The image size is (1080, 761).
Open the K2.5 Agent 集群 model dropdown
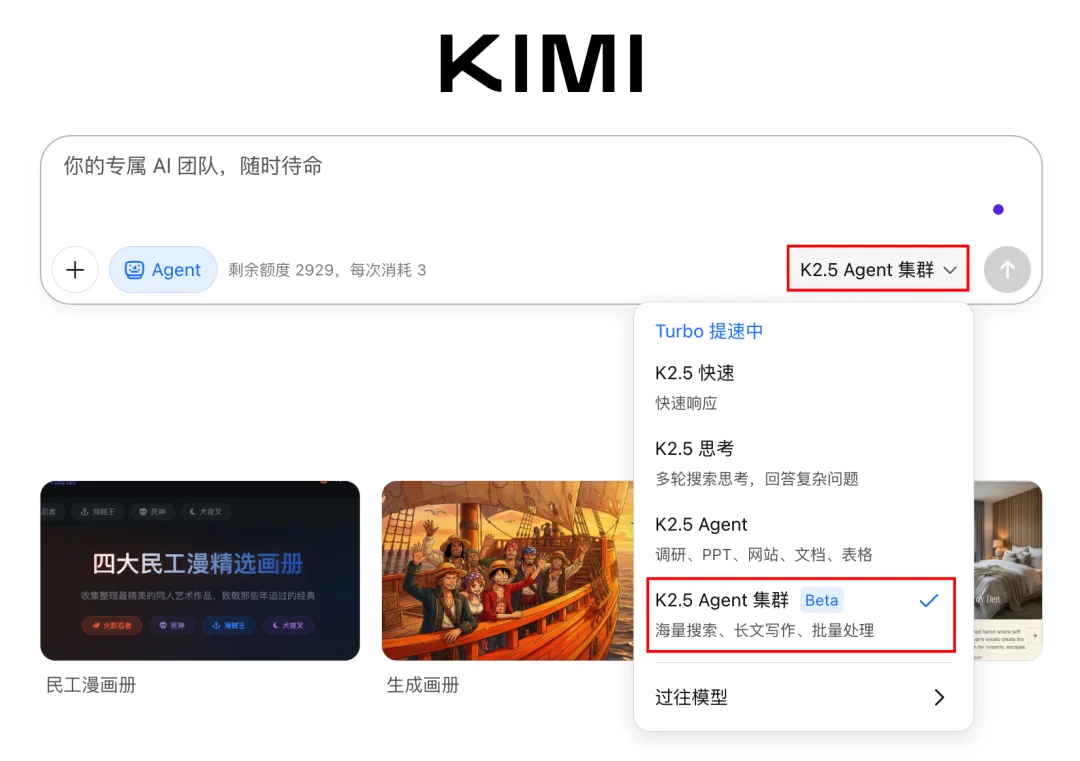pos(877,269)
